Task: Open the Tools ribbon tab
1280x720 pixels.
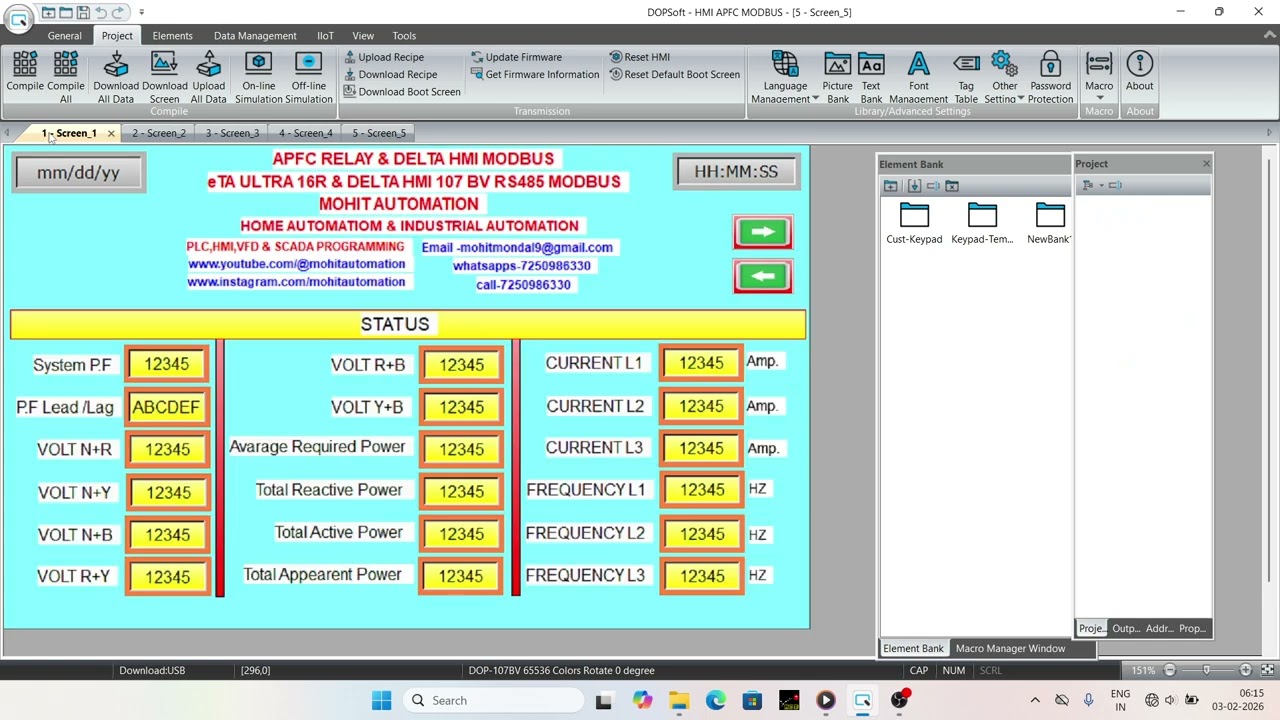Action: (x=404, y=35)
